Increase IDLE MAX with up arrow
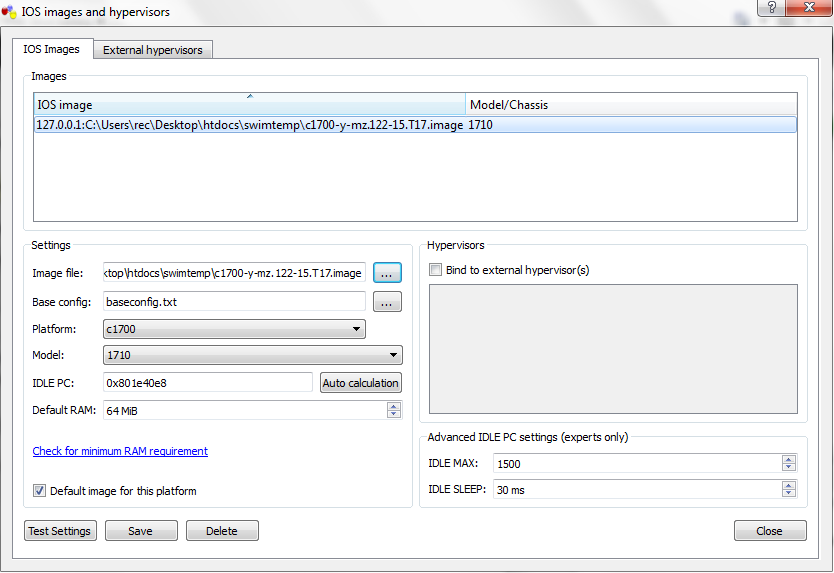Image resolution: width=834 pixels, height=573 pixels. tap(789, 459)
